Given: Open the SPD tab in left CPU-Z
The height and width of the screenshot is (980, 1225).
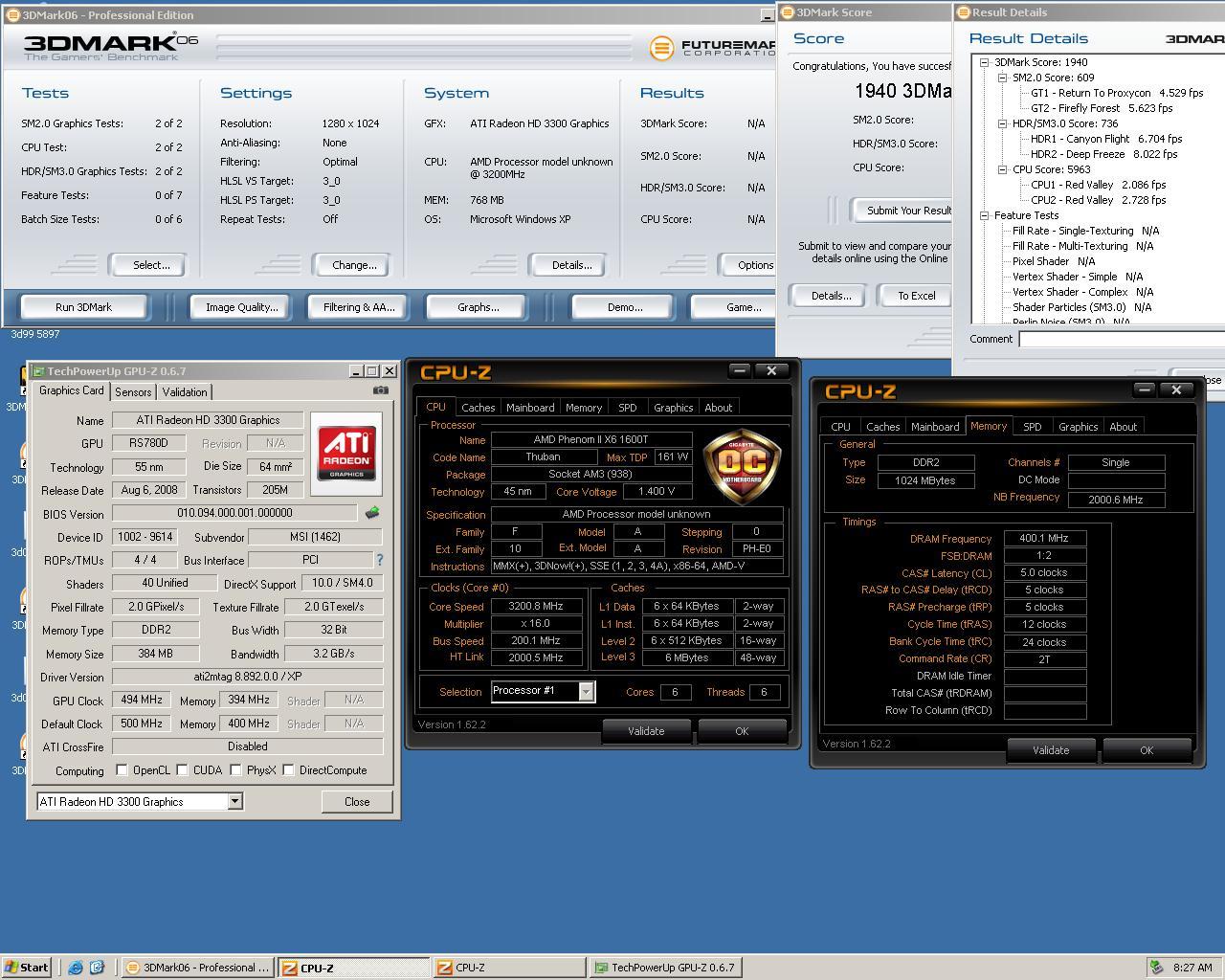Looking at the screenshot, I should tap(627, 408).
